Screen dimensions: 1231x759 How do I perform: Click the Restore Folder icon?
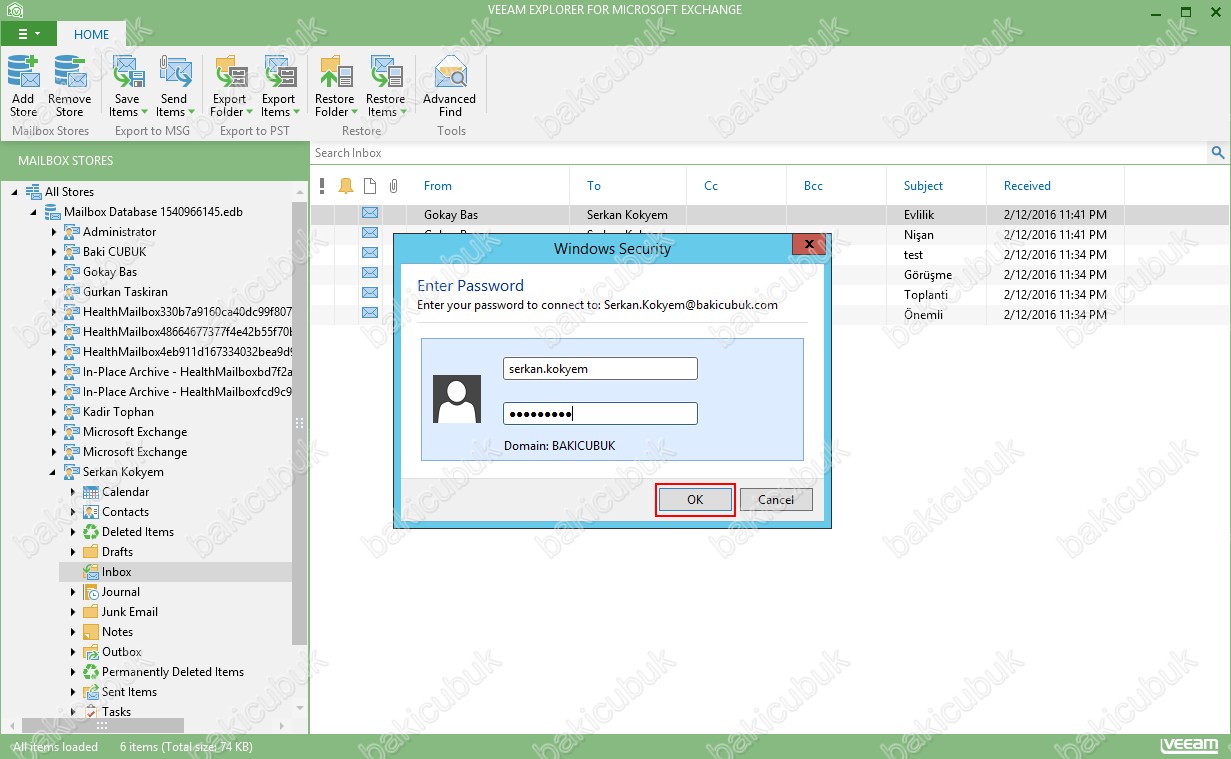pos(335,73)
